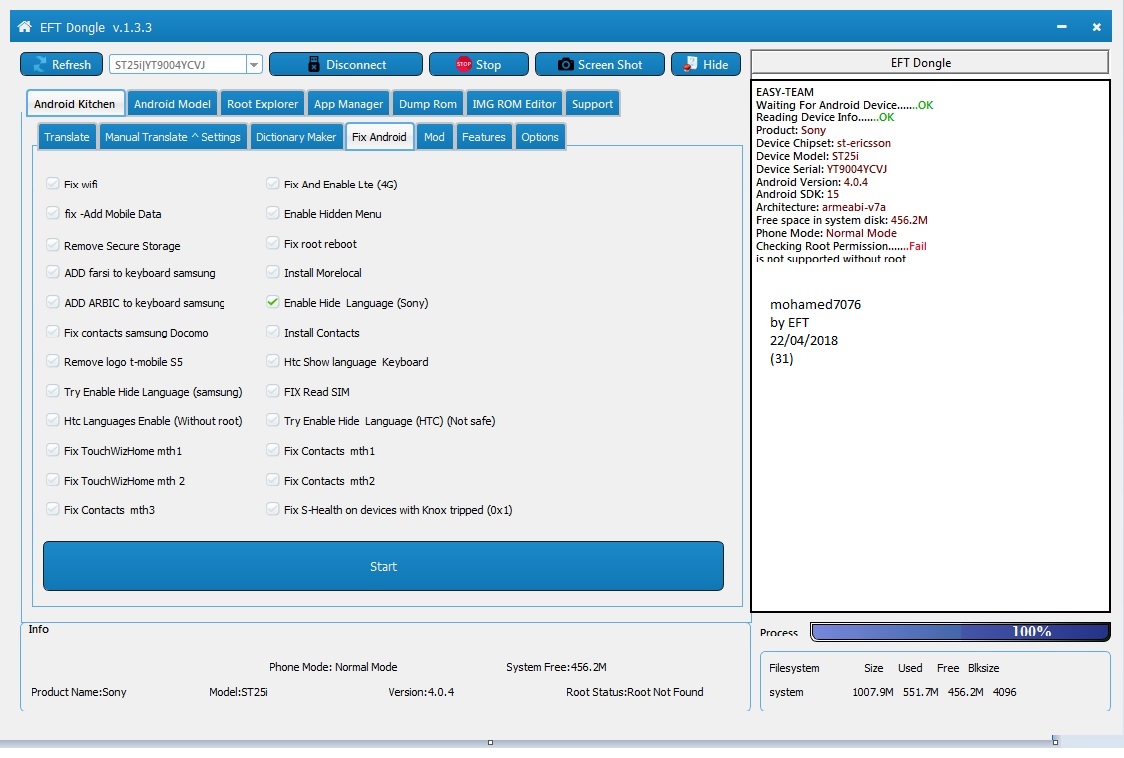Screen dimensions: 1124x758
Task: Open the Mod sub-tab
Action: pyautogui.click(x=434, y=137)
